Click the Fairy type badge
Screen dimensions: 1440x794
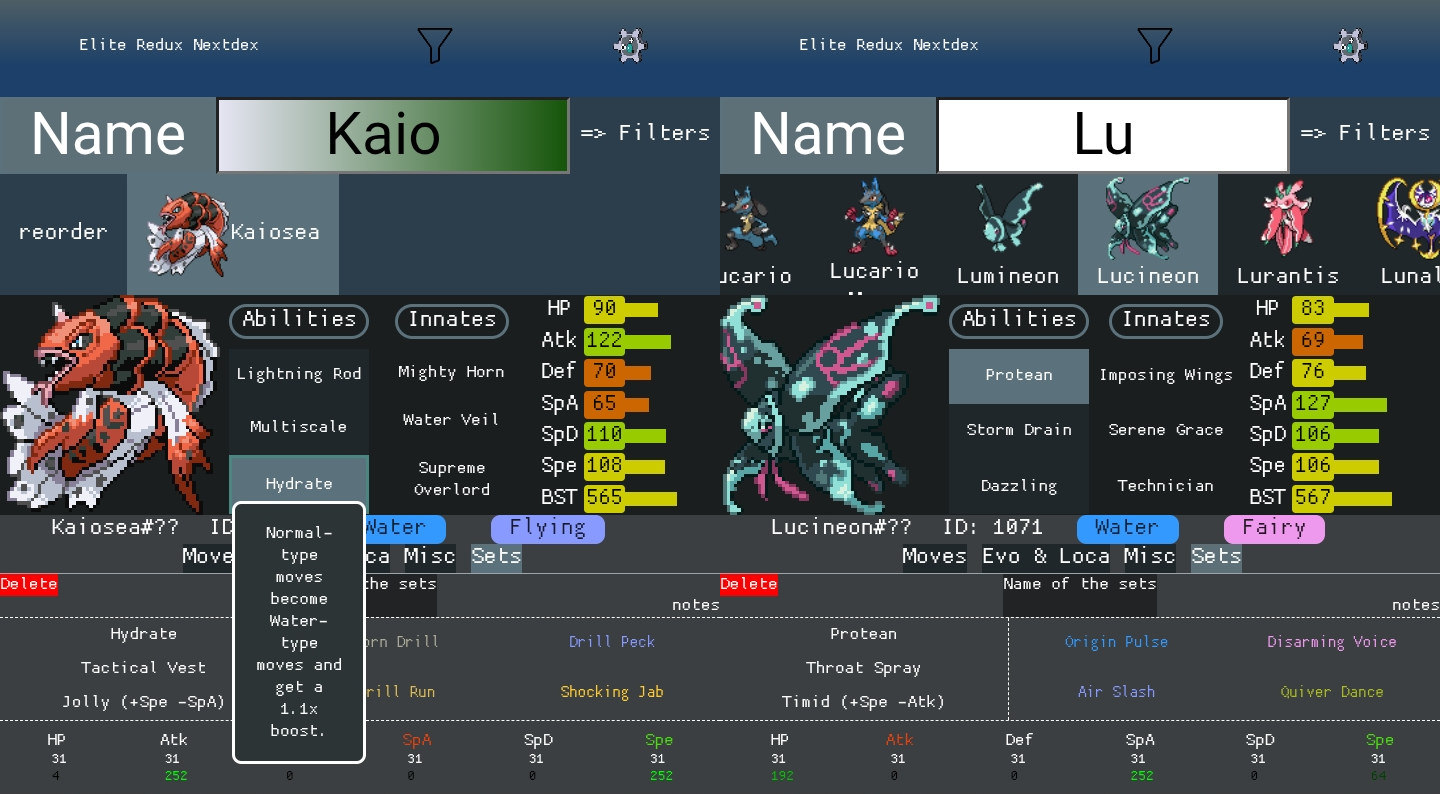1273,528
